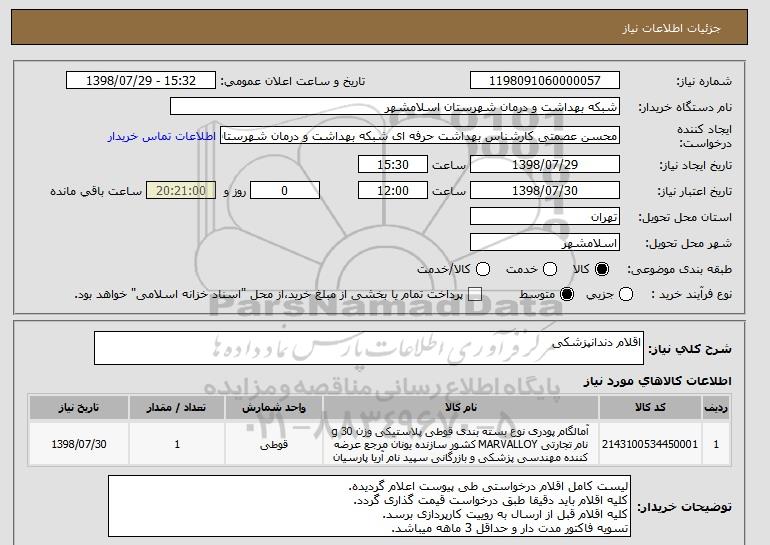Click the quantity cell showing 1

coord(177,444)
